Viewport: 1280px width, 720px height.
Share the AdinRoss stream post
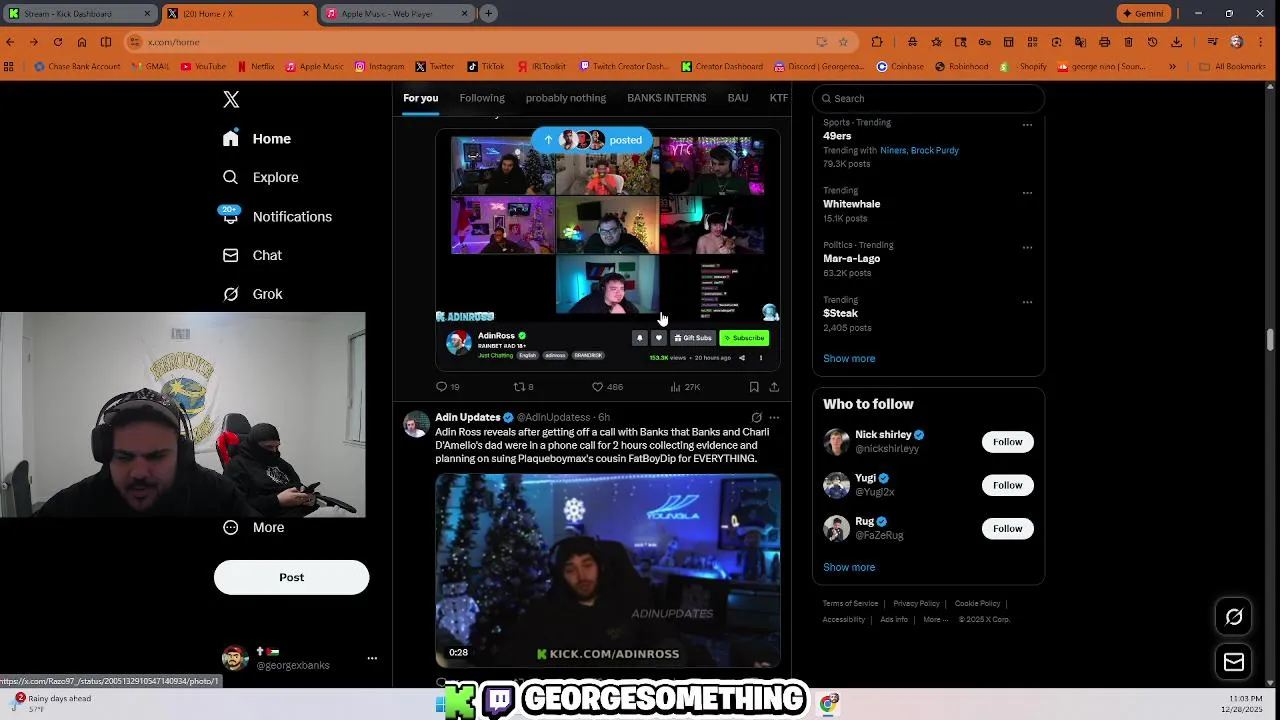(x=774, y=387)
